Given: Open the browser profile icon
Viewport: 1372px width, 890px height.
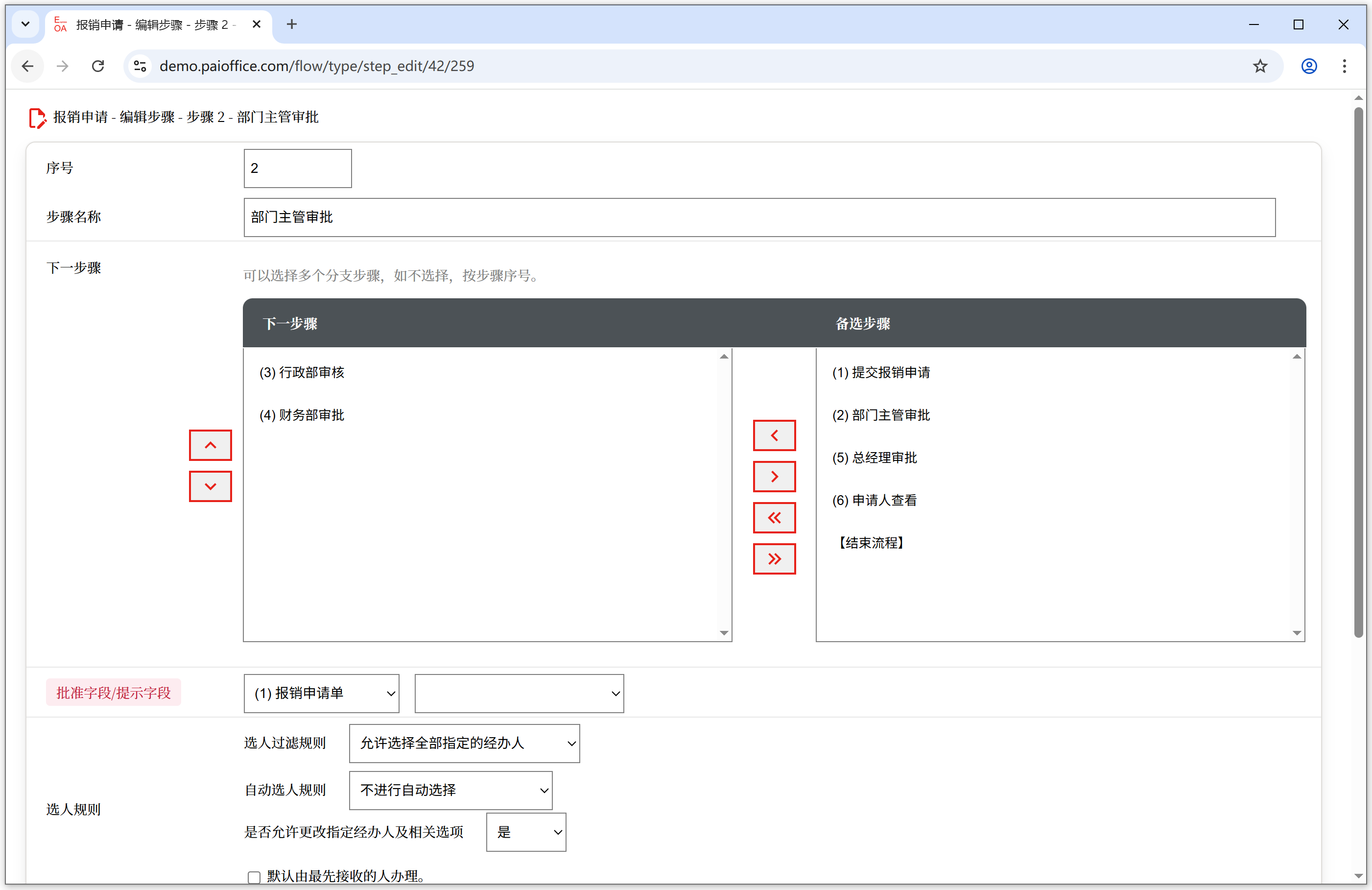Looking at the screenshot, I should coord(1308,66).
